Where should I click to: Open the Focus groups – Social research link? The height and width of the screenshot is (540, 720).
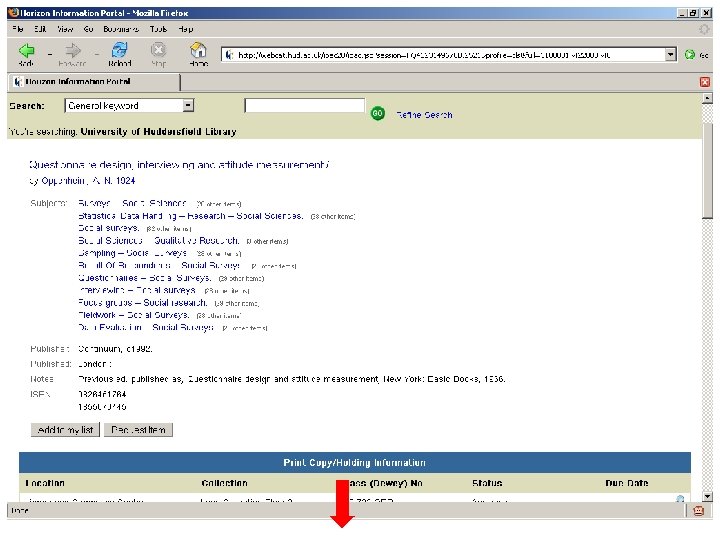(143, 303)
